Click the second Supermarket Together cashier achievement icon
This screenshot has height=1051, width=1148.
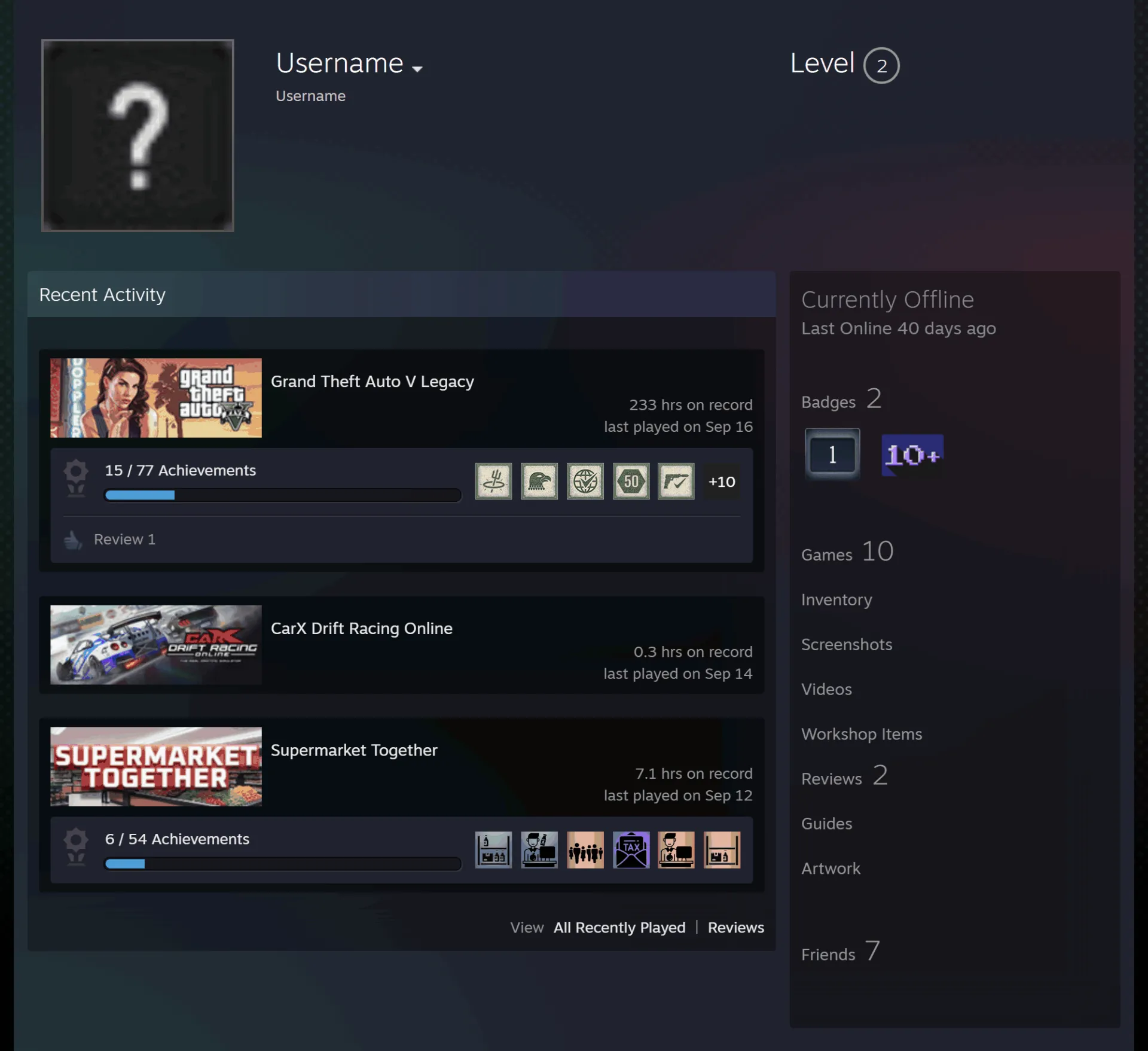click(539, 849)
